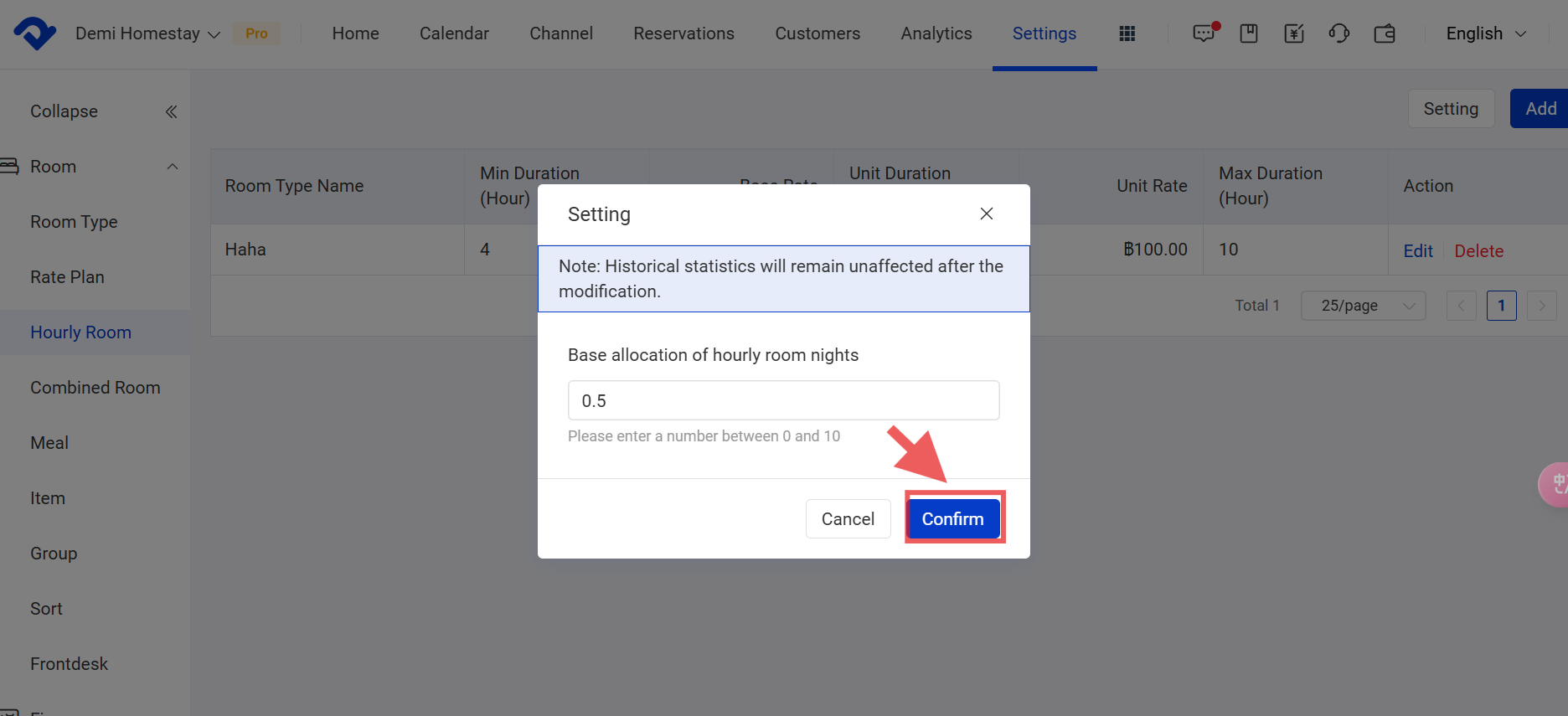Click Cancel in the Setting dialog
1568x716 pixels.
pyautogui.click(x=848, y=519)
